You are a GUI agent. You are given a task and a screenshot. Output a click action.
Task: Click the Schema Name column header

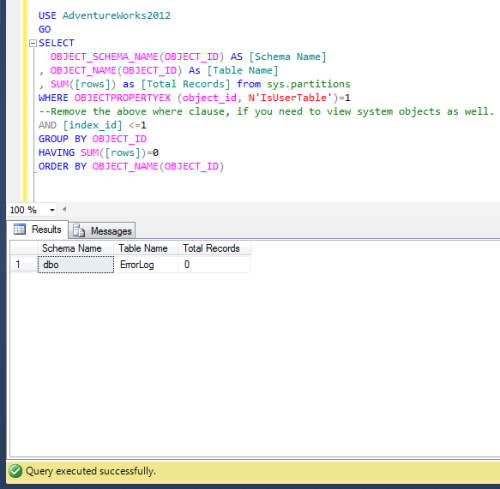coord(76,248)
